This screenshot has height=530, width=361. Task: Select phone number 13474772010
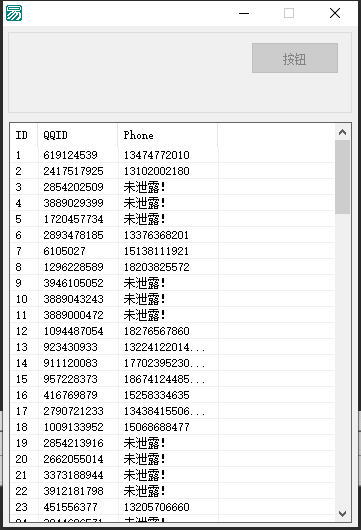(x=157, y=155)
